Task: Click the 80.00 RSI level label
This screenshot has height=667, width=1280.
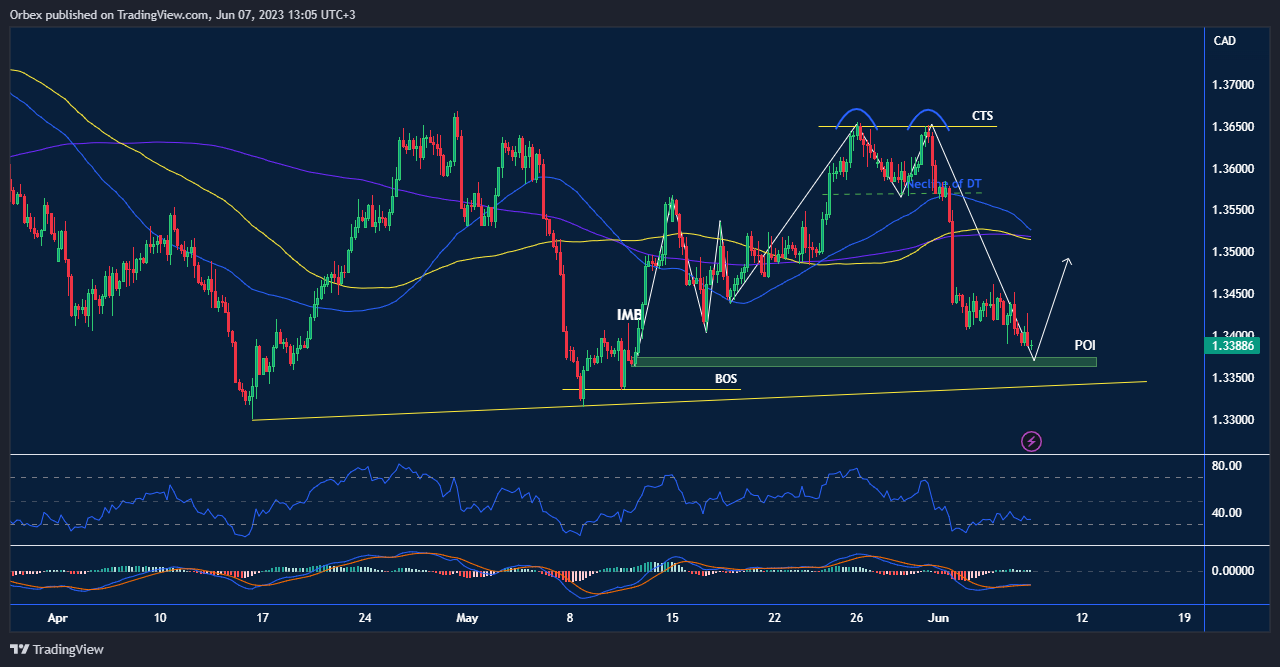Action: (x=1225, y=463)
